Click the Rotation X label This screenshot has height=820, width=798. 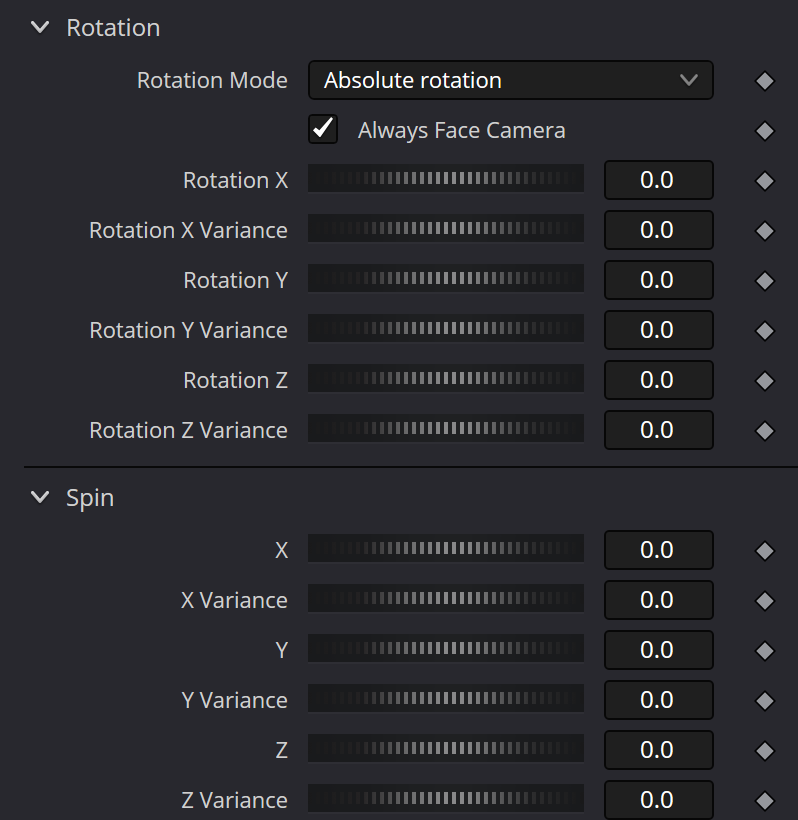tap(235, 180)
